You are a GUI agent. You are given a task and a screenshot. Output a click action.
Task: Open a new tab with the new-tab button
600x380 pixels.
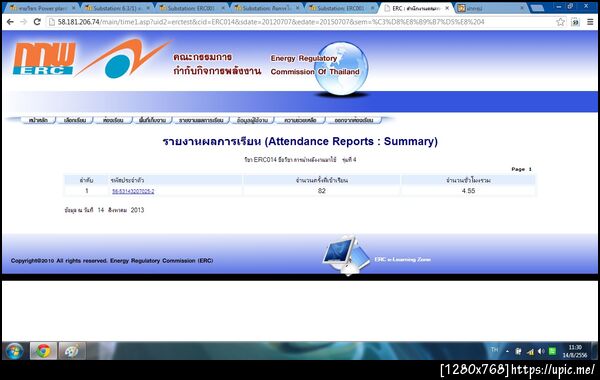537,8
